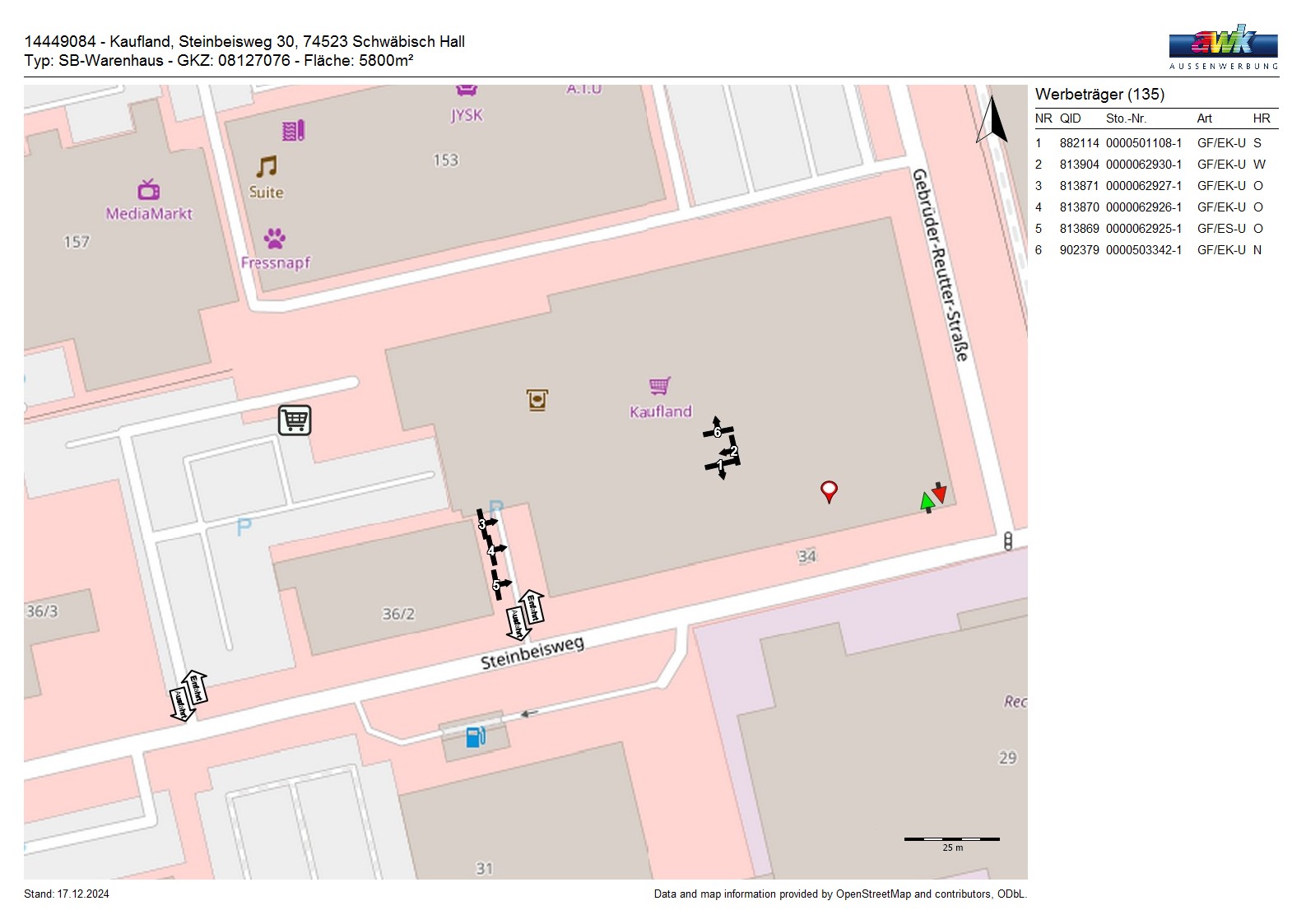This screenshot has width=1306, height=924.
Task: Click the Steinbeisweg street label
Action: [532, 652]
